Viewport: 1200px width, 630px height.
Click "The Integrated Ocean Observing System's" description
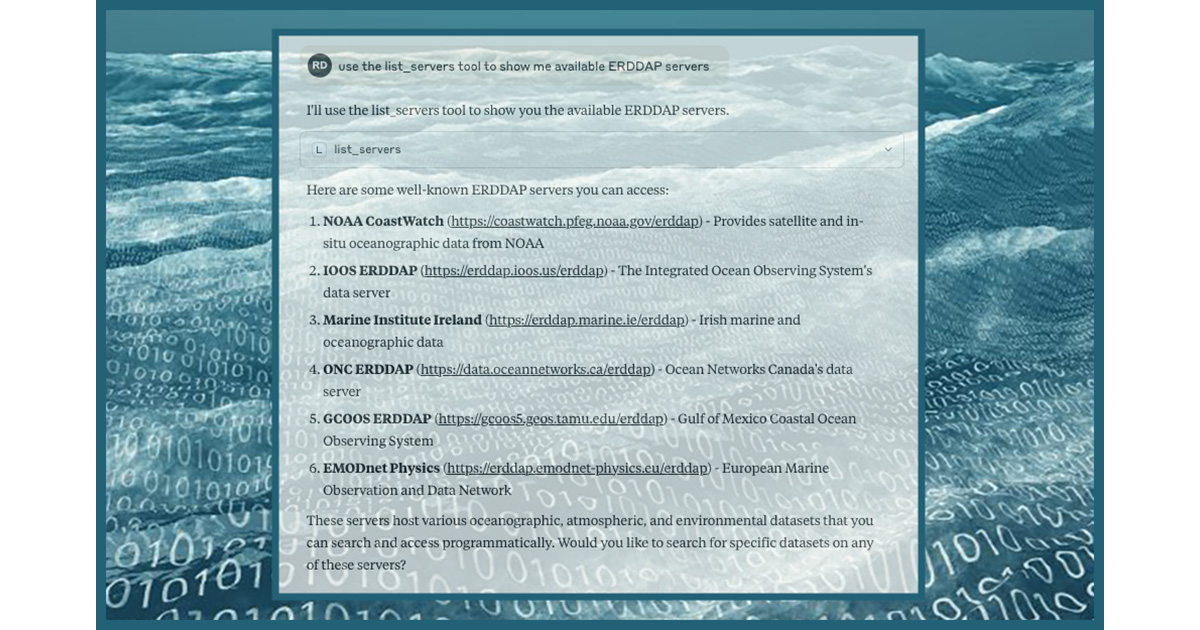745,271
